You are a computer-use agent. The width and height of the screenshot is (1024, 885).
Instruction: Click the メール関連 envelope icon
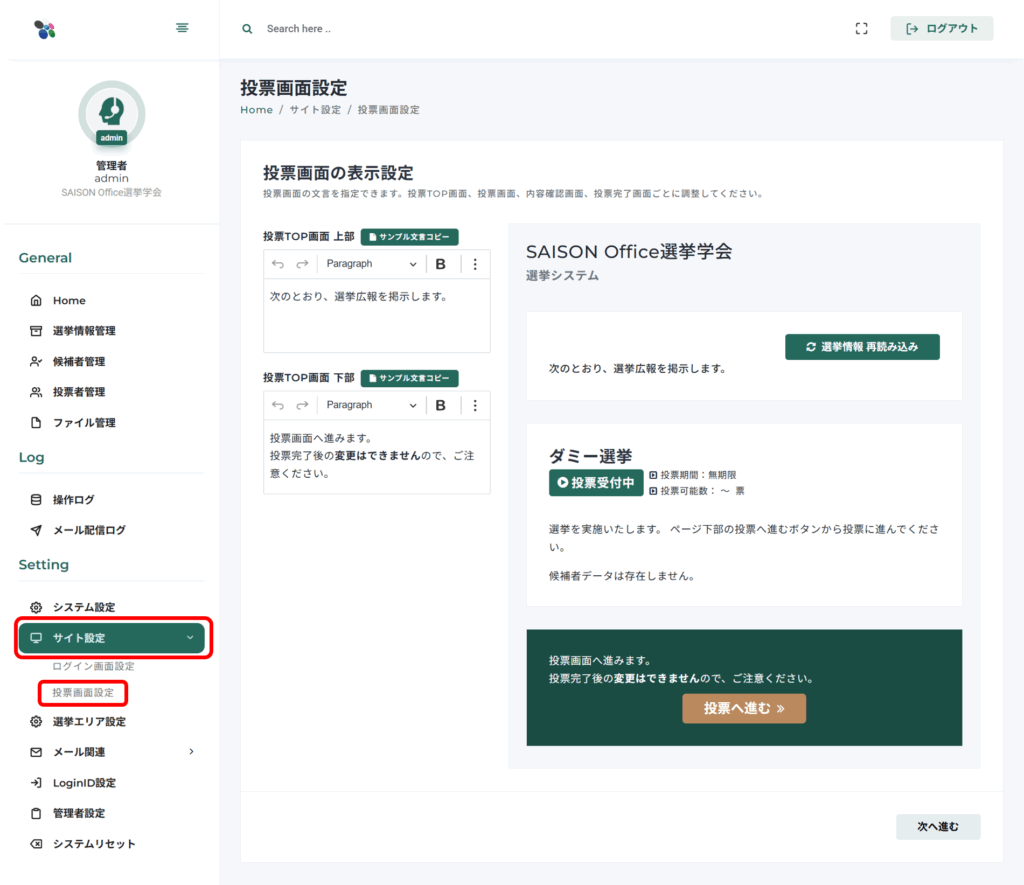pos(36,752)
